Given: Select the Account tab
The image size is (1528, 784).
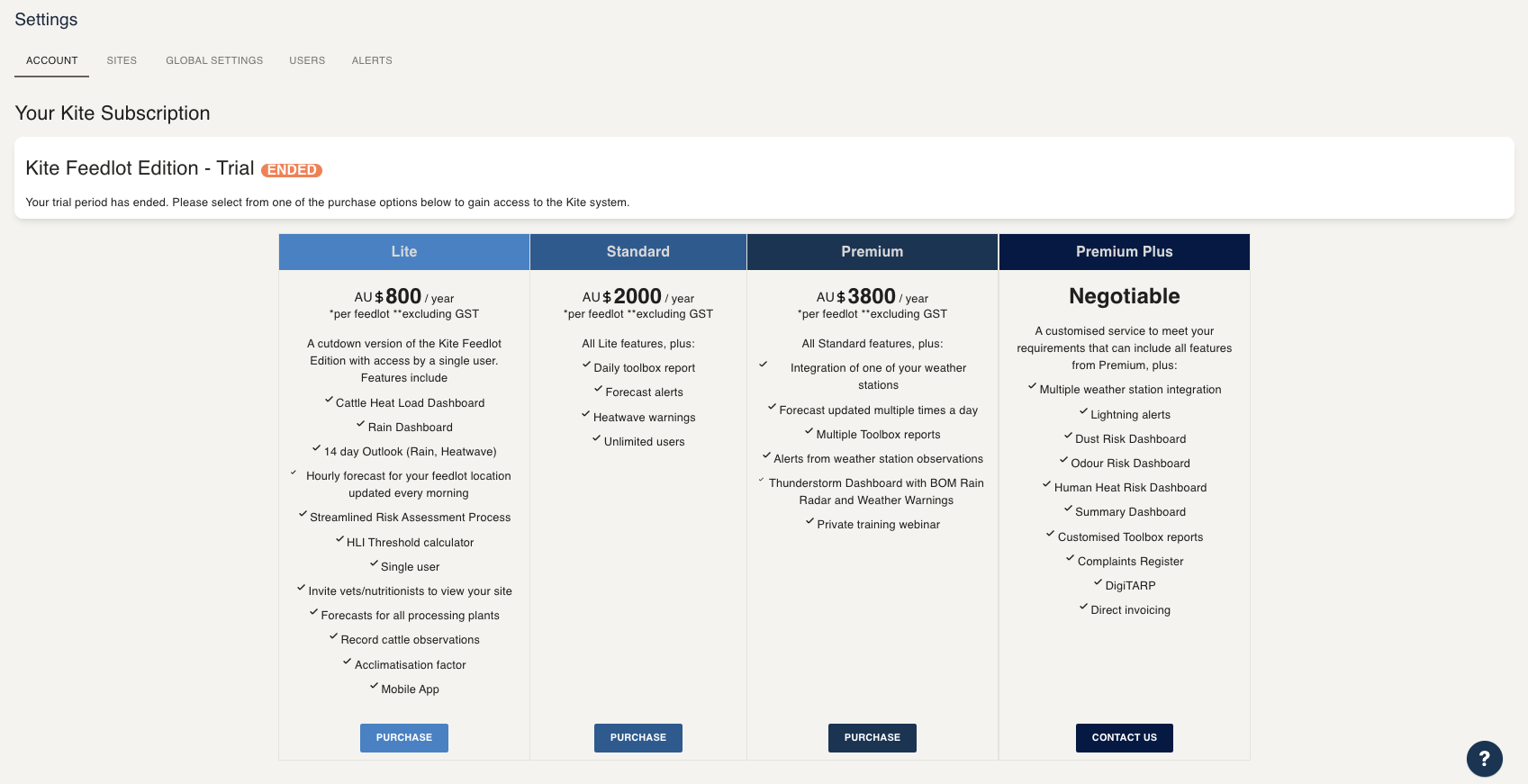Looking at the screenshot, I should (52, 60).
